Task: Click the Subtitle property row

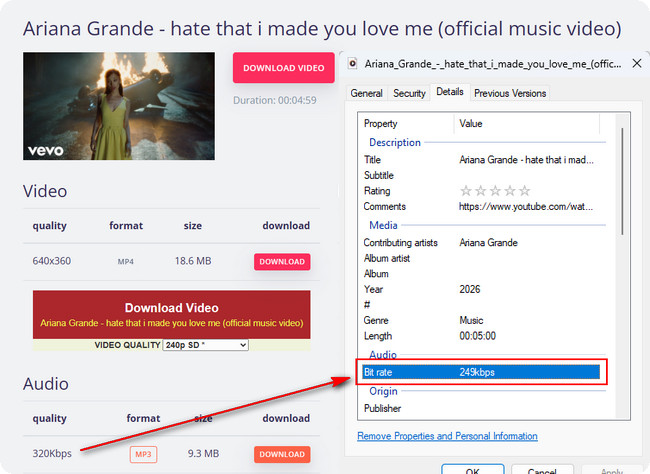Action: point(481,175)
